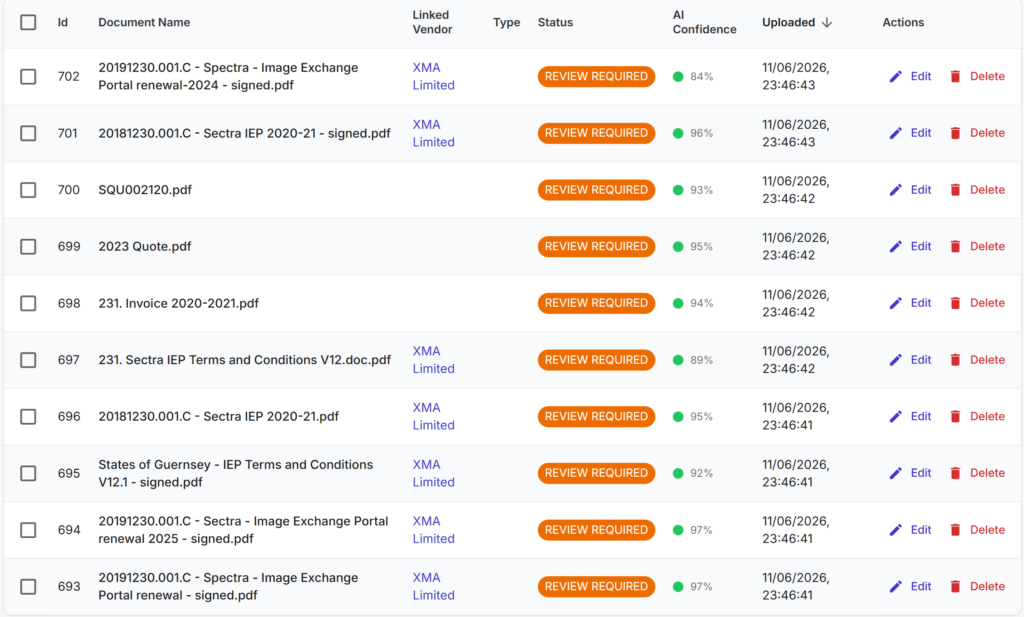Click the trash icon for 2023 Quote.pdf
Image resolution: width=1024 pixels, height=617 pixels.
point(955,246)
